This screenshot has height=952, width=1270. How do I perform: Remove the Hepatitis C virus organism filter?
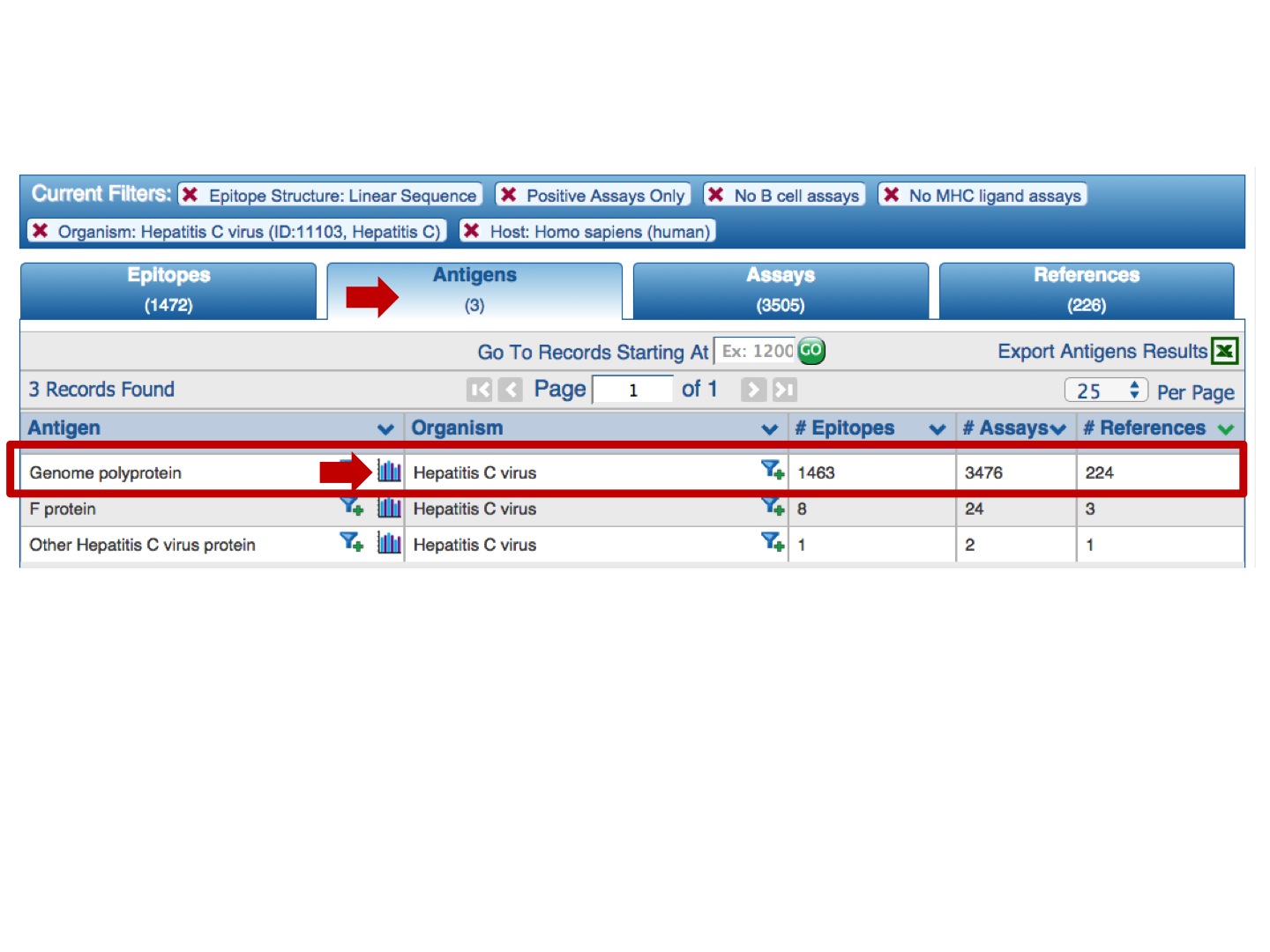(x=40, y=231)
